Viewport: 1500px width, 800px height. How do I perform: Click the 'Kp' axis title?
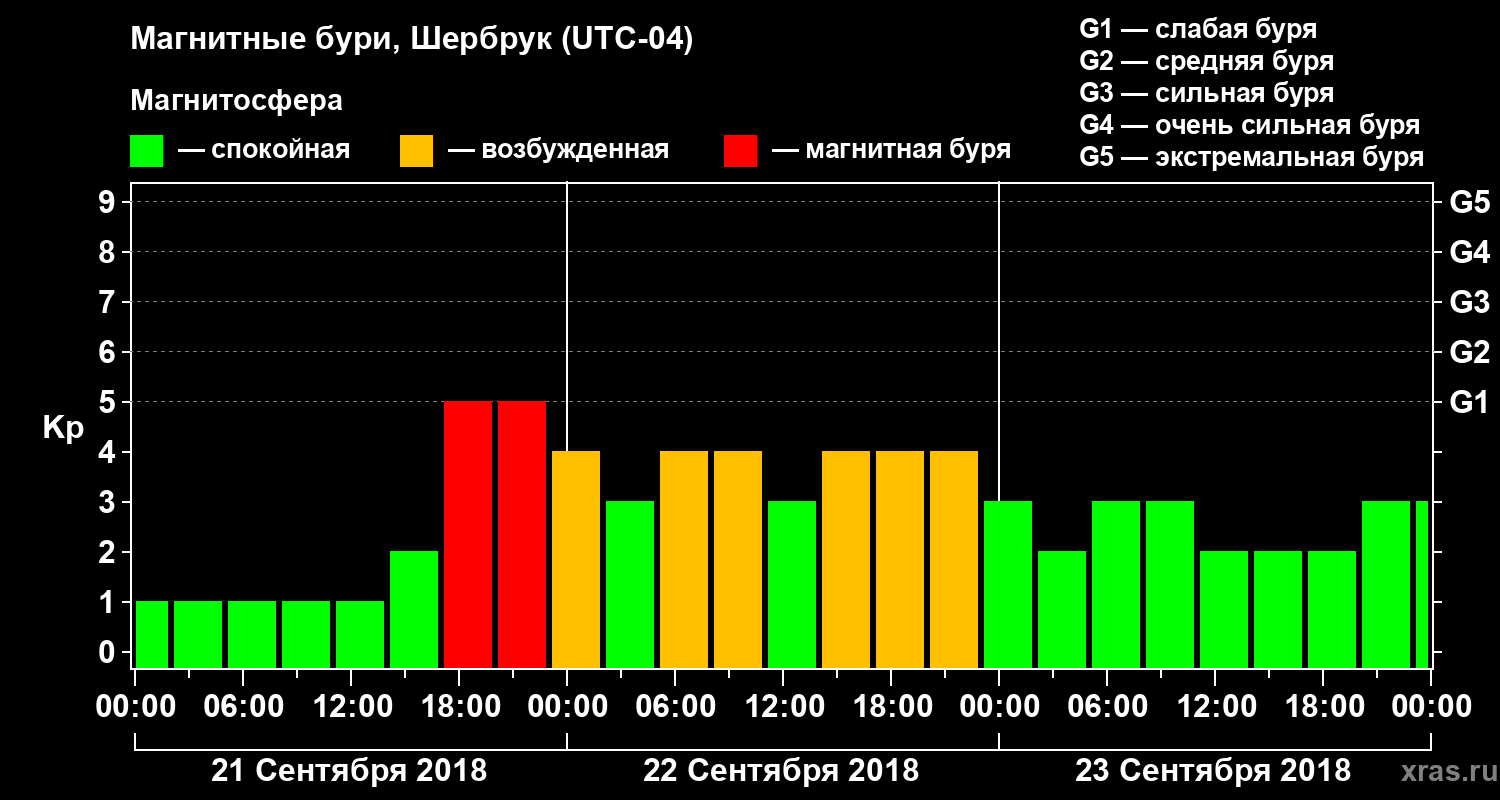[63, 429]
